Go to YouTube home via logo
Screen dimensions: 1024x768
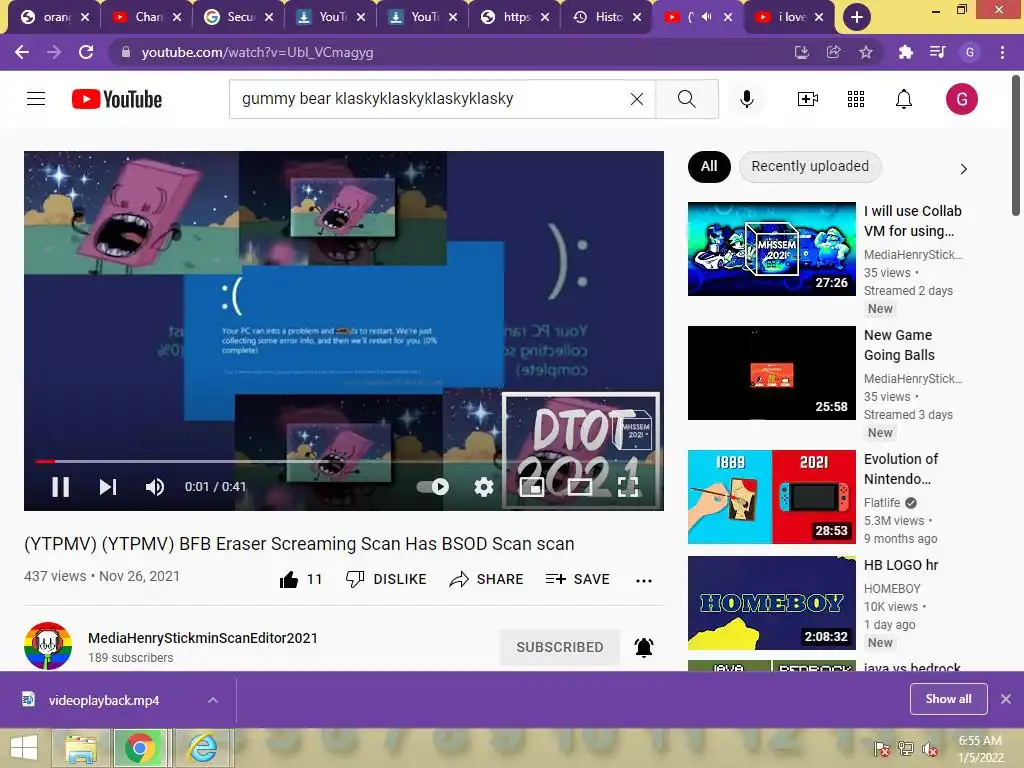point(117,99)
